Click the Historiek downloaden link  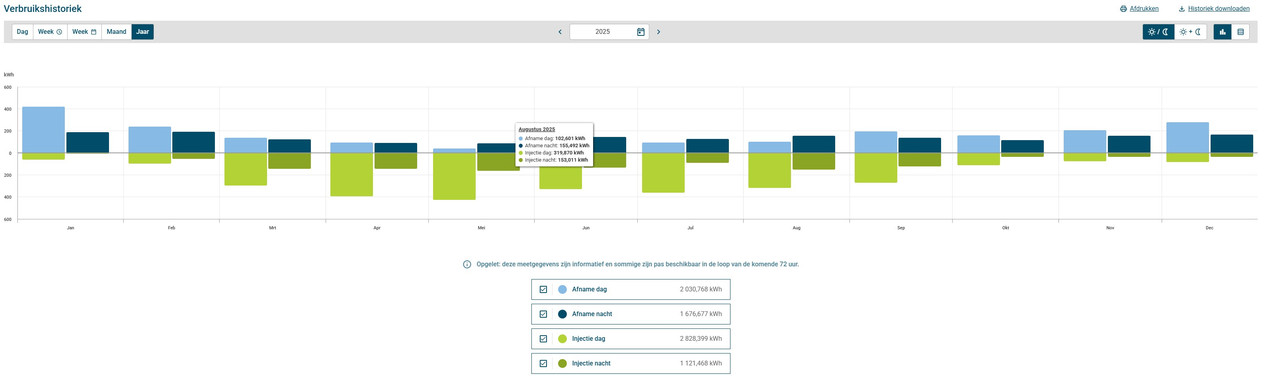(x=1219, y=8)
